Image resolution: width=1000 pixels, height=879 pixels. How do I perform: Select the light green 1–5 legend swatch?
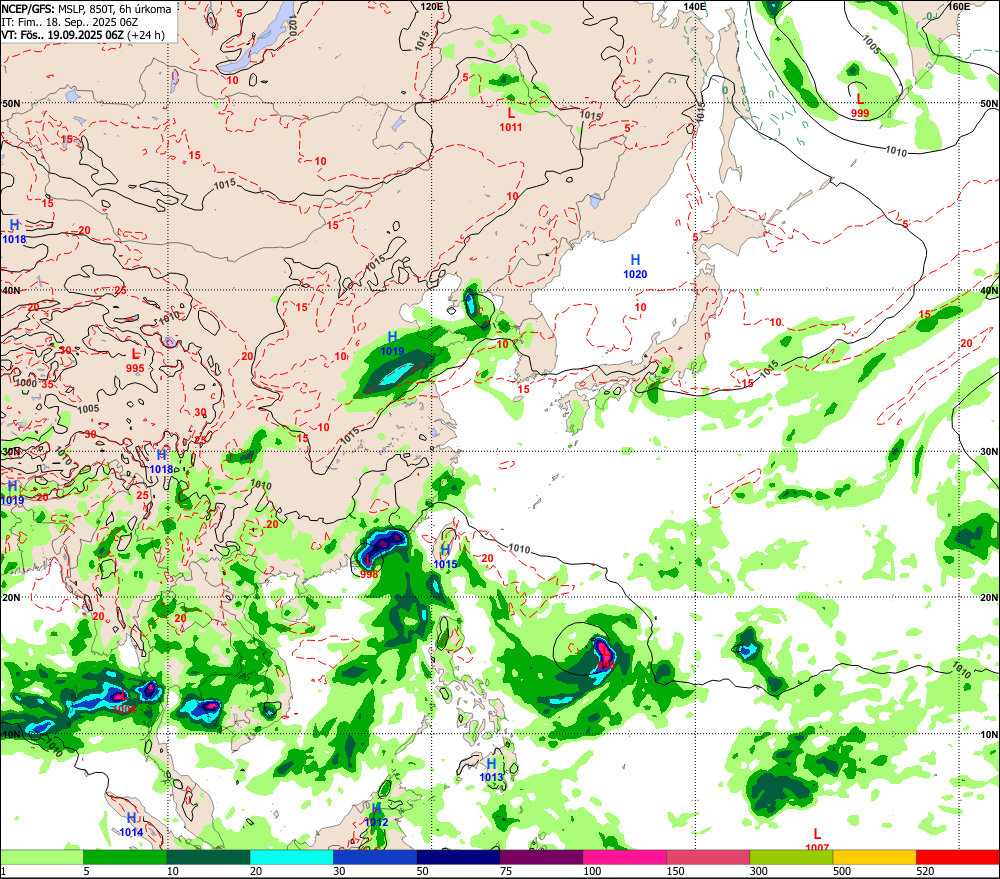pos(41,857)
